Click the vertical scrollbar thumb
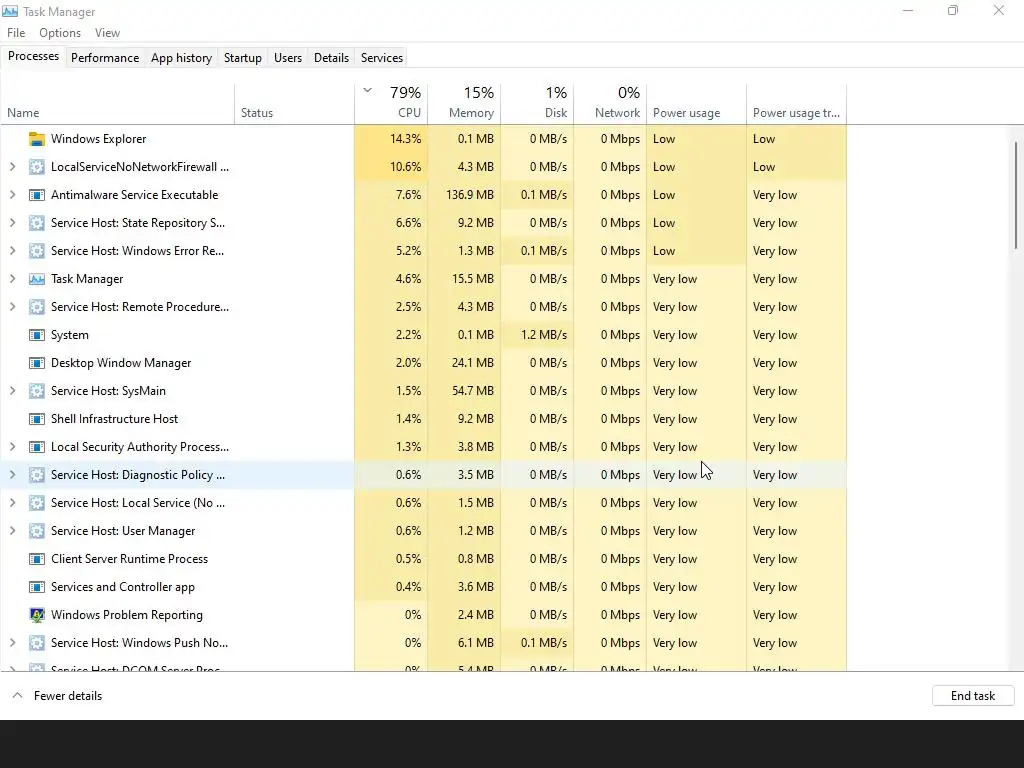The width and height of the screenshot is (1024, 768). 1016,195
